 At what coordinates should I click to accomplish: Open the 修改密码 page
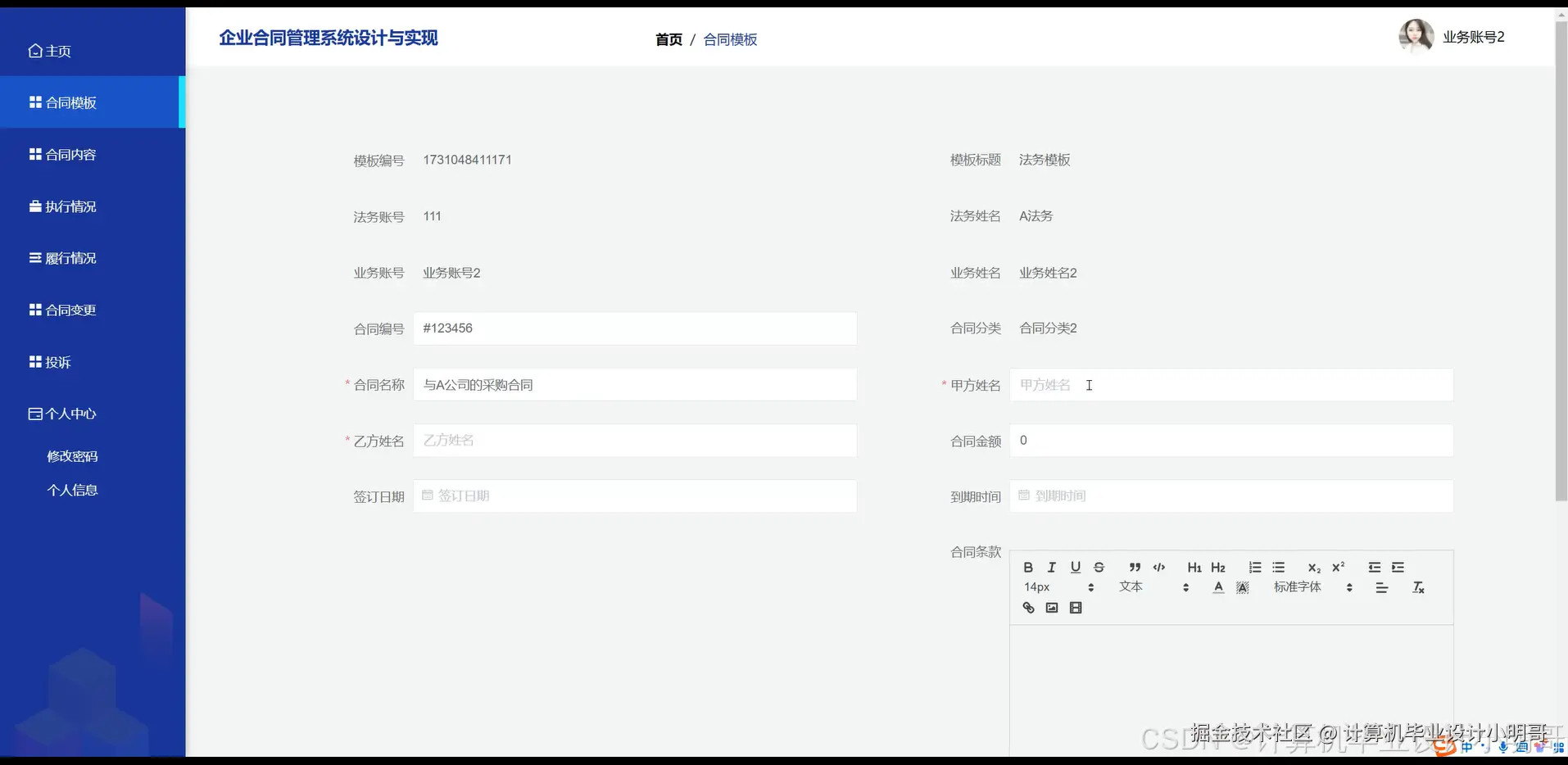72,455
